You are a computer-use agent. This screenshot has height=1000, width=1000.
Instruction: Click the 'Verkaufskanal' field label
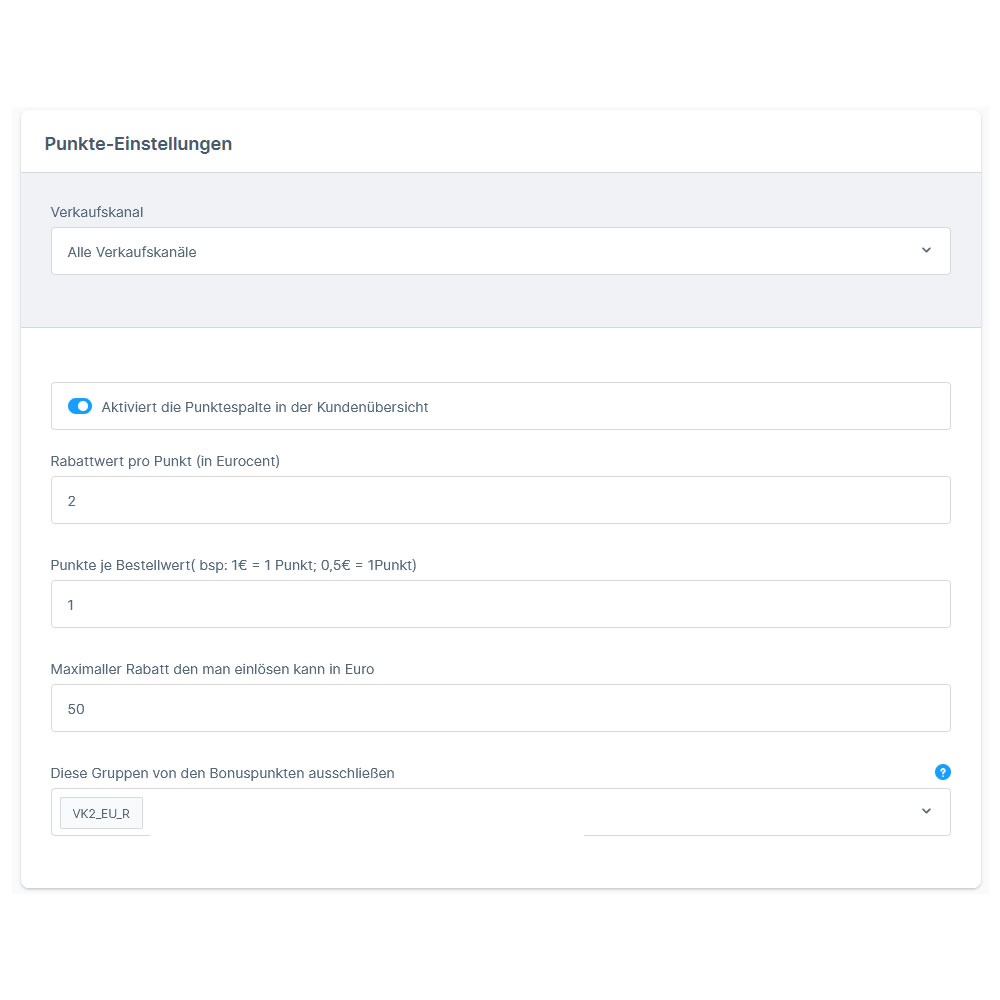(x=95, y=212)
